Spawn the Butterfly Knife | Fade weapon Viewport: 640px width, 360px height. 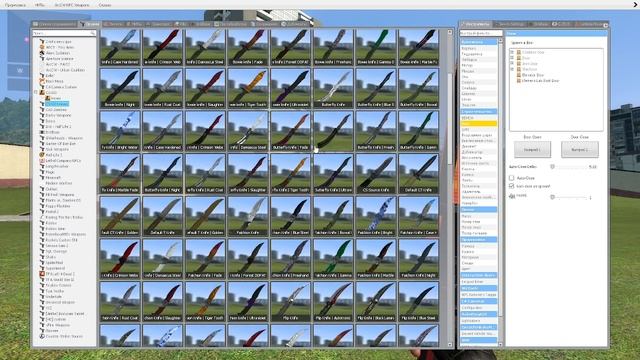(x=290, y=131)
